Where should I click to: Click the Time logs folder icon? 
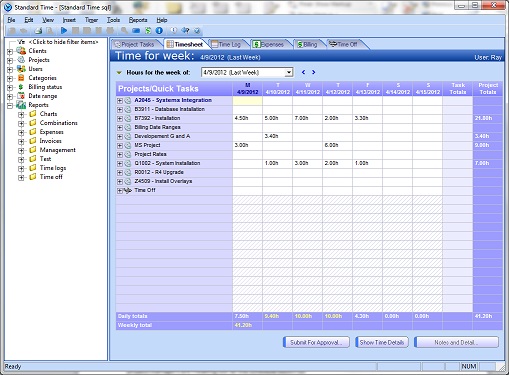pos(33,168)
